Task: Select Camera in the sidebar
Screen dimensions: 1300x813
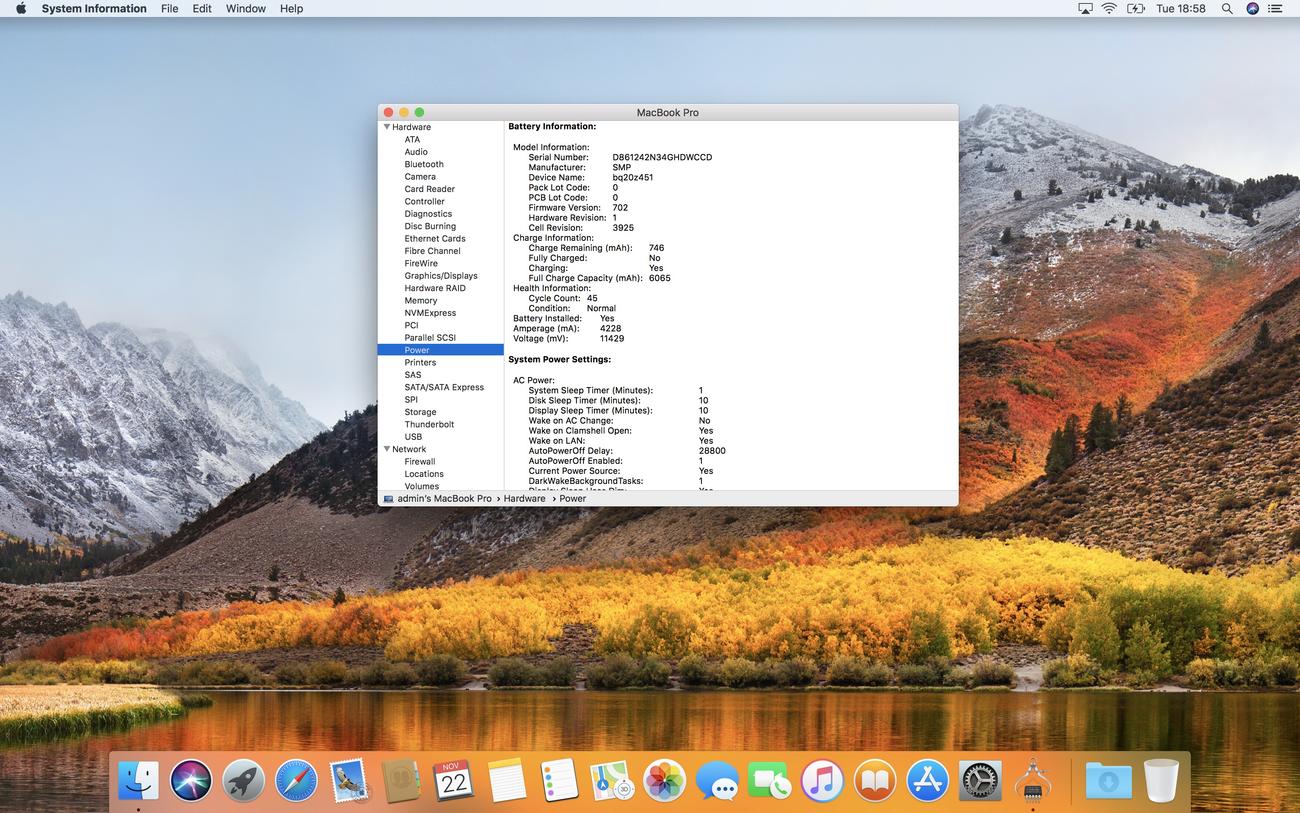Action: coord(420,176)
